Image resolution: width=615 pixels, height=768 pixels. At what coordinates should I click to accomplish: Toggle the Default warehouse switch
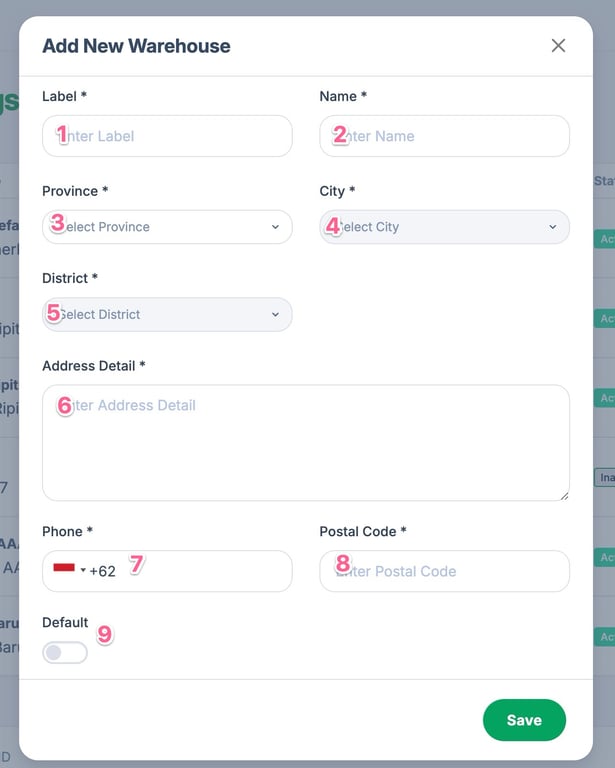65,652
